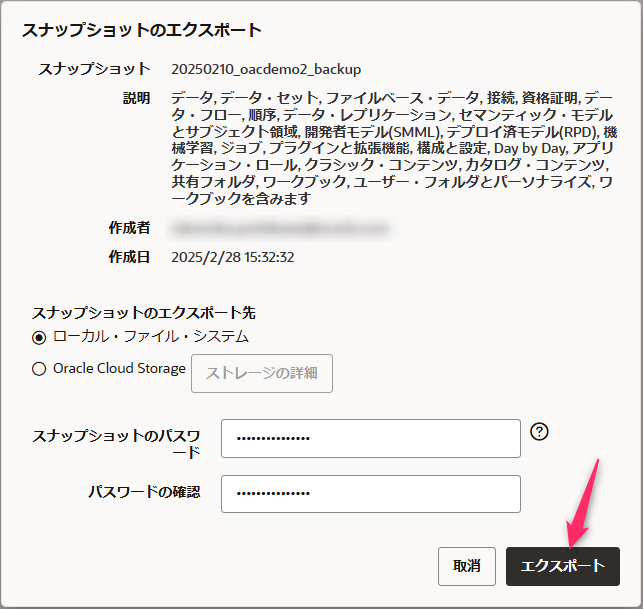Click the エクスポート button
This screenshot has width=643, height=609.
click(563, 566)
